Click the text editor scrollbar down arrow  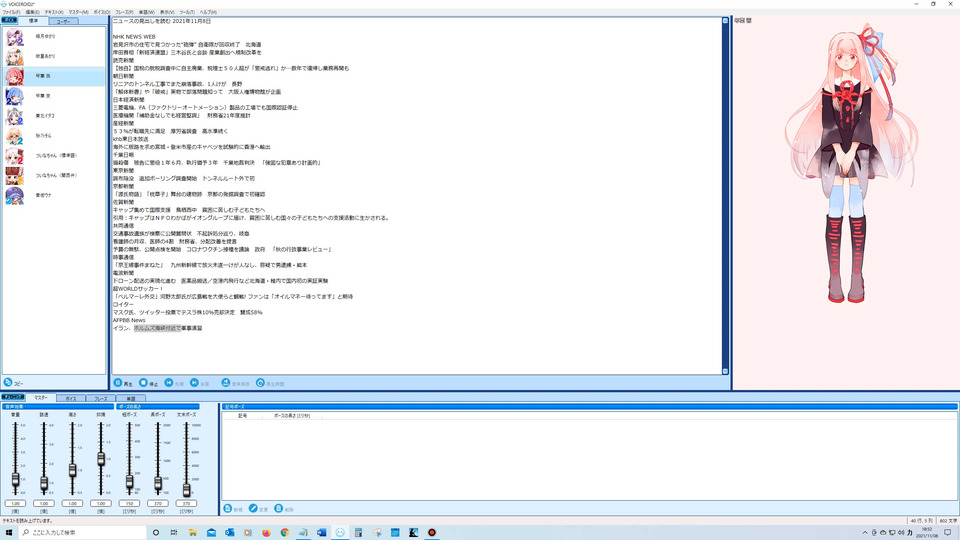(x=726, y=371)
